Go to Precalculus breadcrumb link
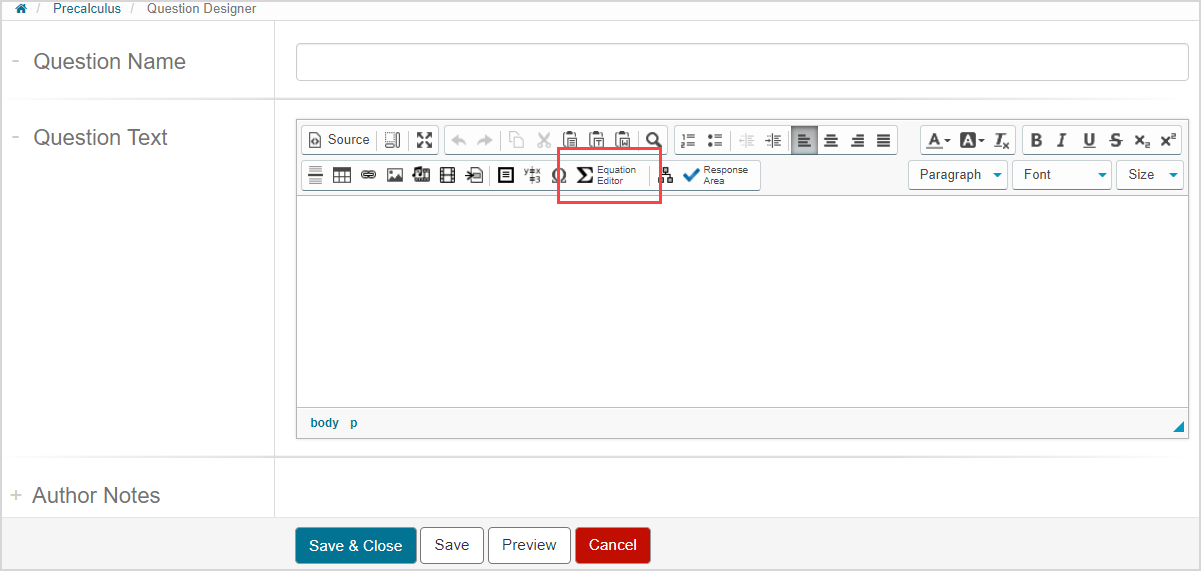1201x571 pixels. point(87,9)
